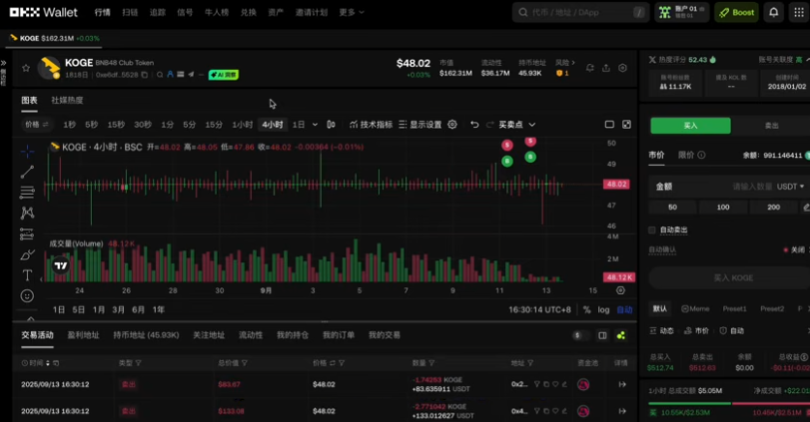Enable the 自动卖出 checkbox
This screenshot has height=422, width=810.
[x=652, y=230]
